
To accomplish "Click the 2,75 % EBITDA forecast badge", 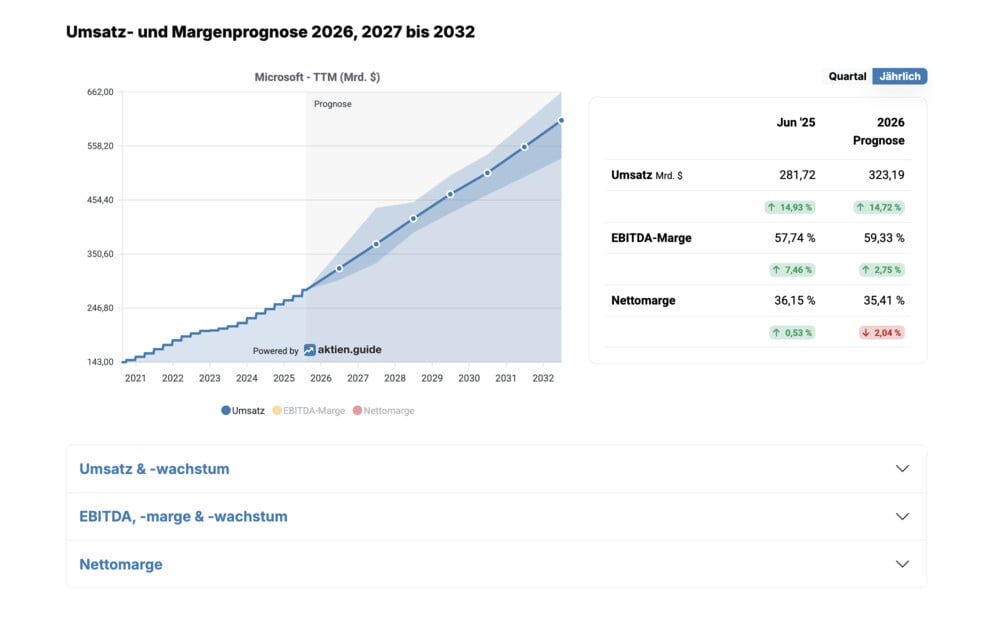I will (x=882, y=270).
